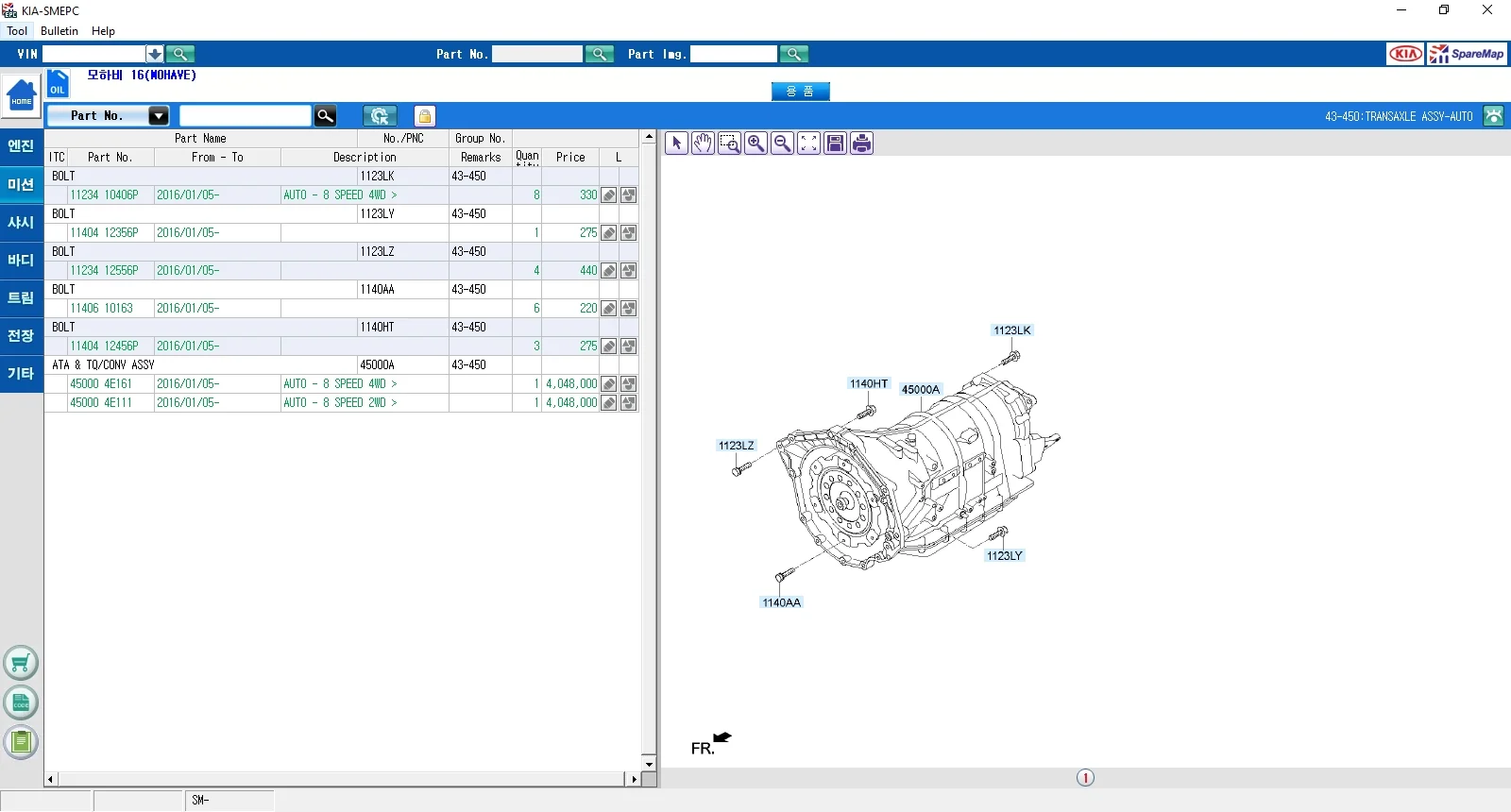1511x812 pixels.
Task: Toggle the yellow padlock icon
Action: [x=425, y=115]
